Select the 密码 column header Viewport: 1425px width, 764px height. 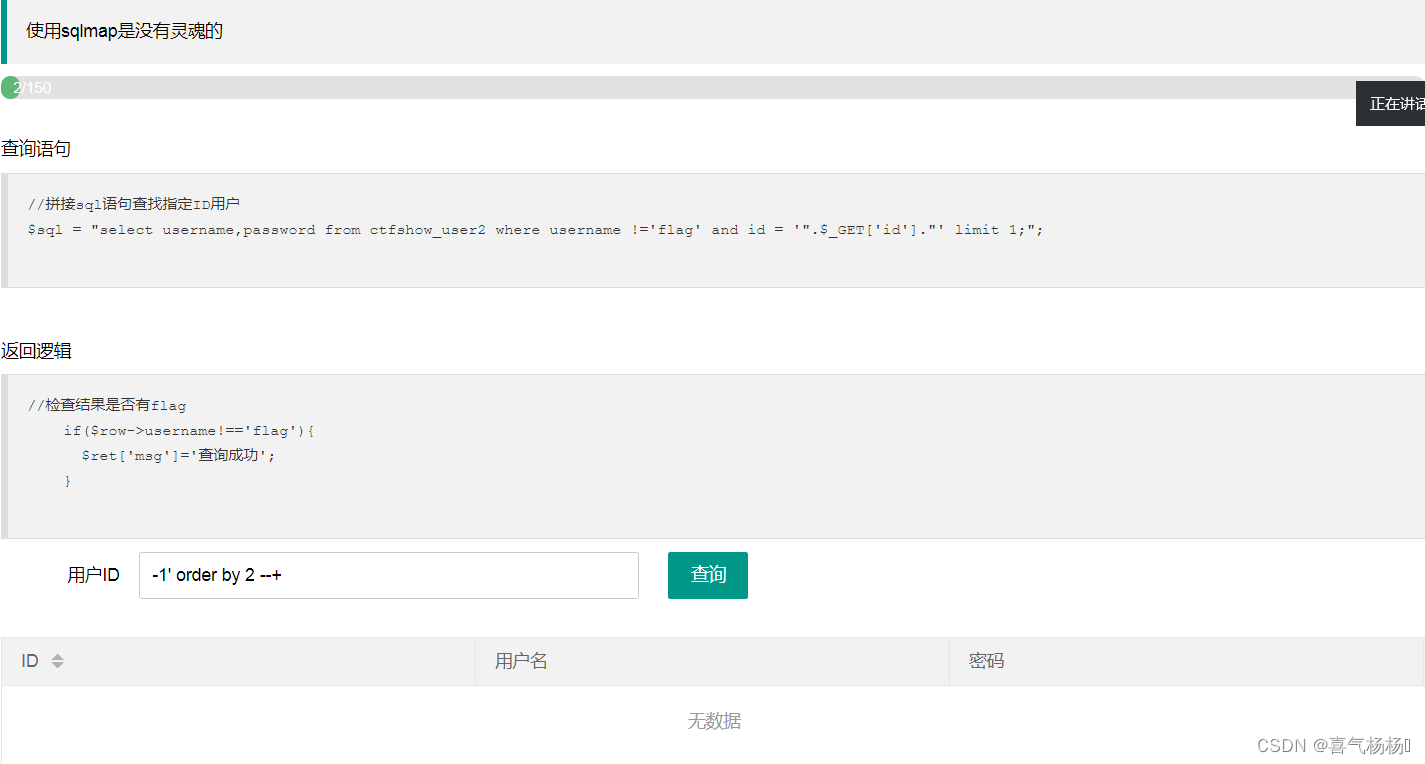[x=1186, y=661]
